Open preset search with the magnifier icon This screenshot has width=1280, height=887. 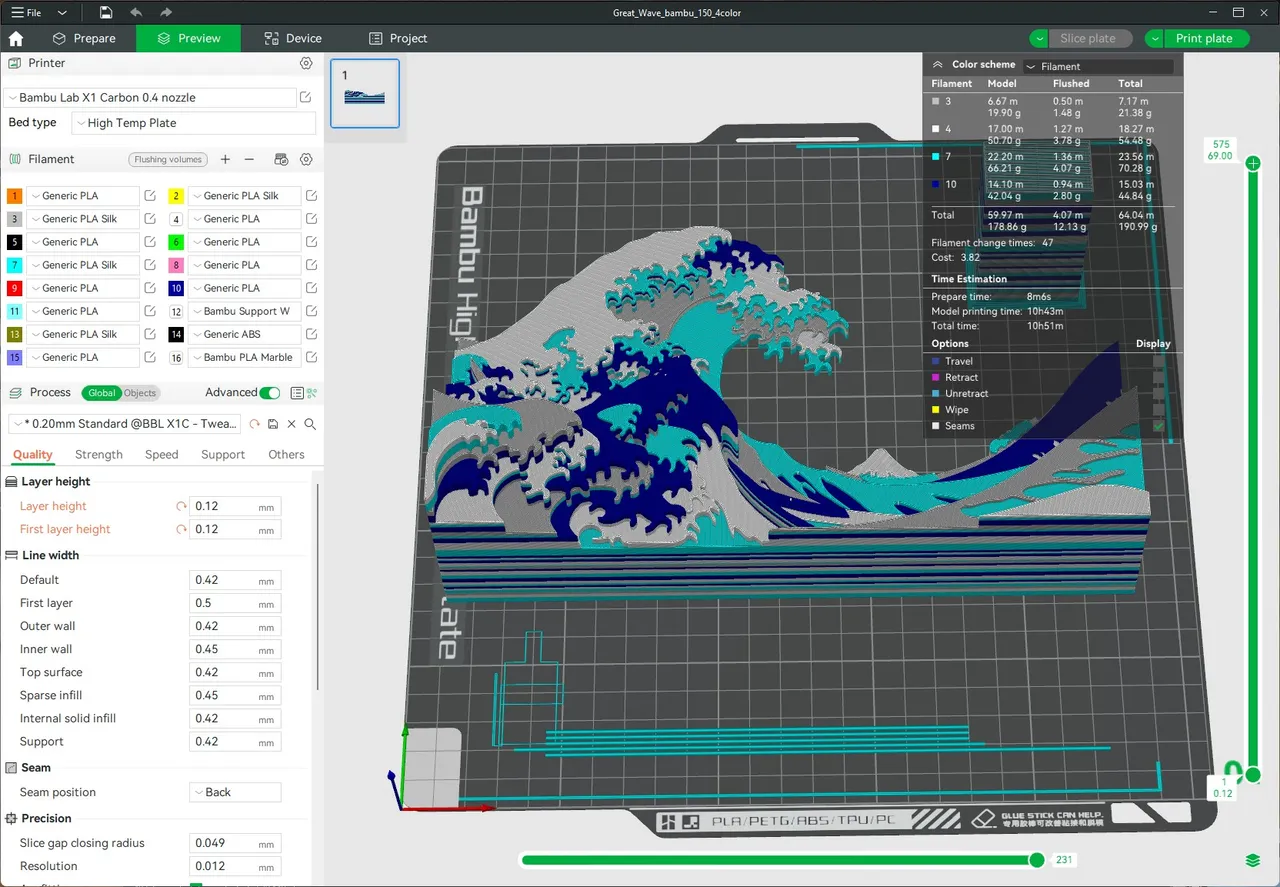(310, 424)
